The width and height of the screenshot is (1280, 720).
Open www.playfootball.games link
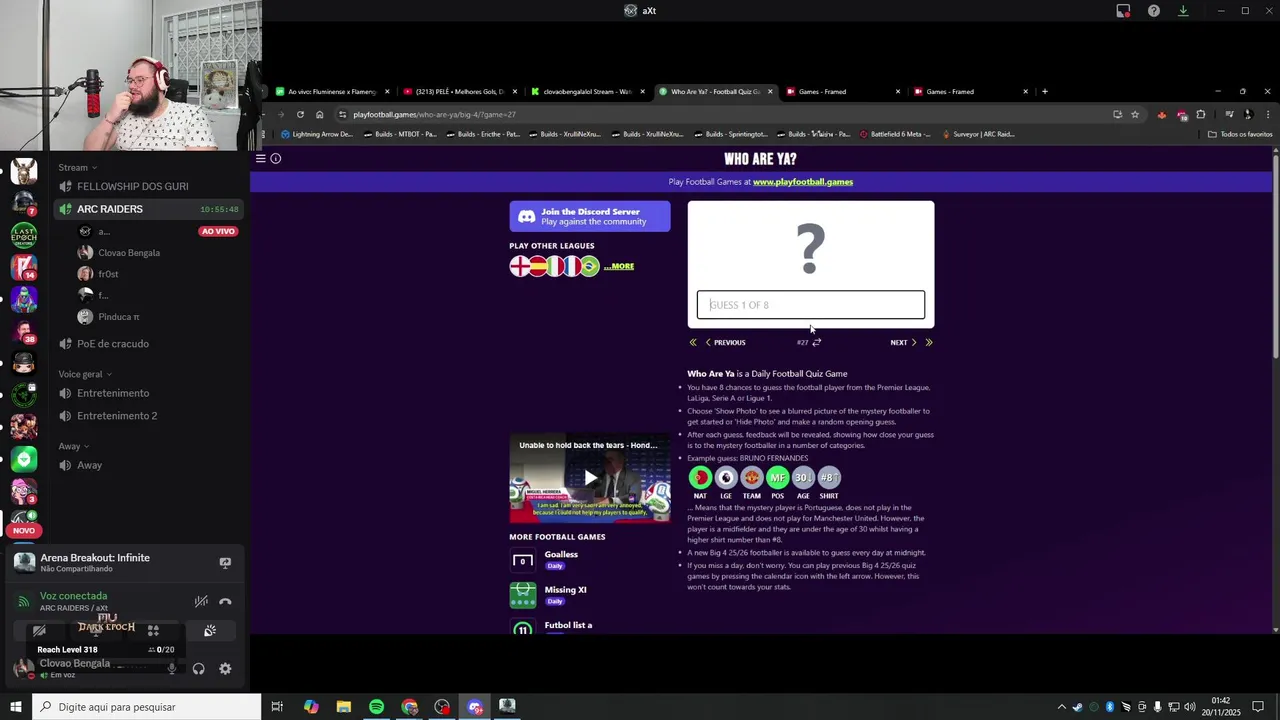click(x=803, y=182)
